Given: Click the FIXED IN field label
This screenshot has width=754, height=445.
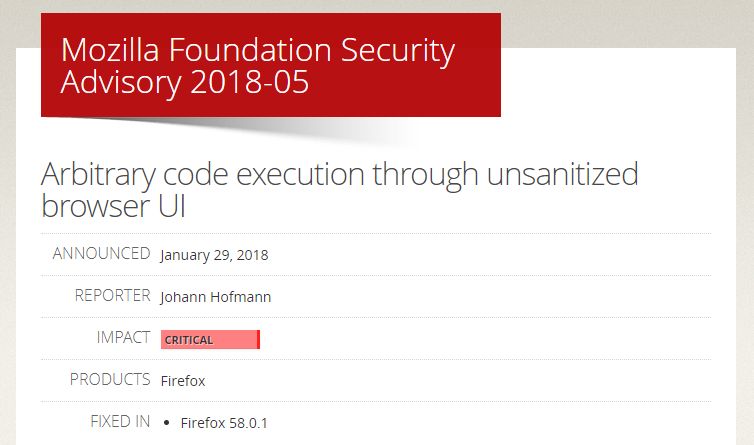Looking at the screenshot, I should click(120, 422).
